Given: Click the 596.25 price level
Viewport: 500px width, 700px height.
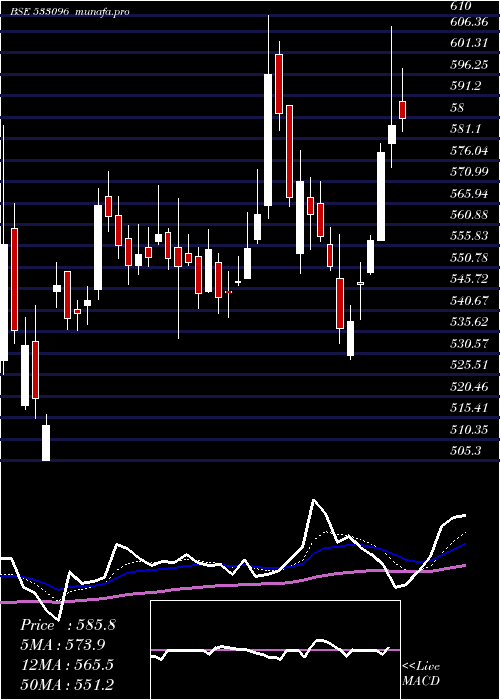Looking at the screenshot, I should 469,65.
